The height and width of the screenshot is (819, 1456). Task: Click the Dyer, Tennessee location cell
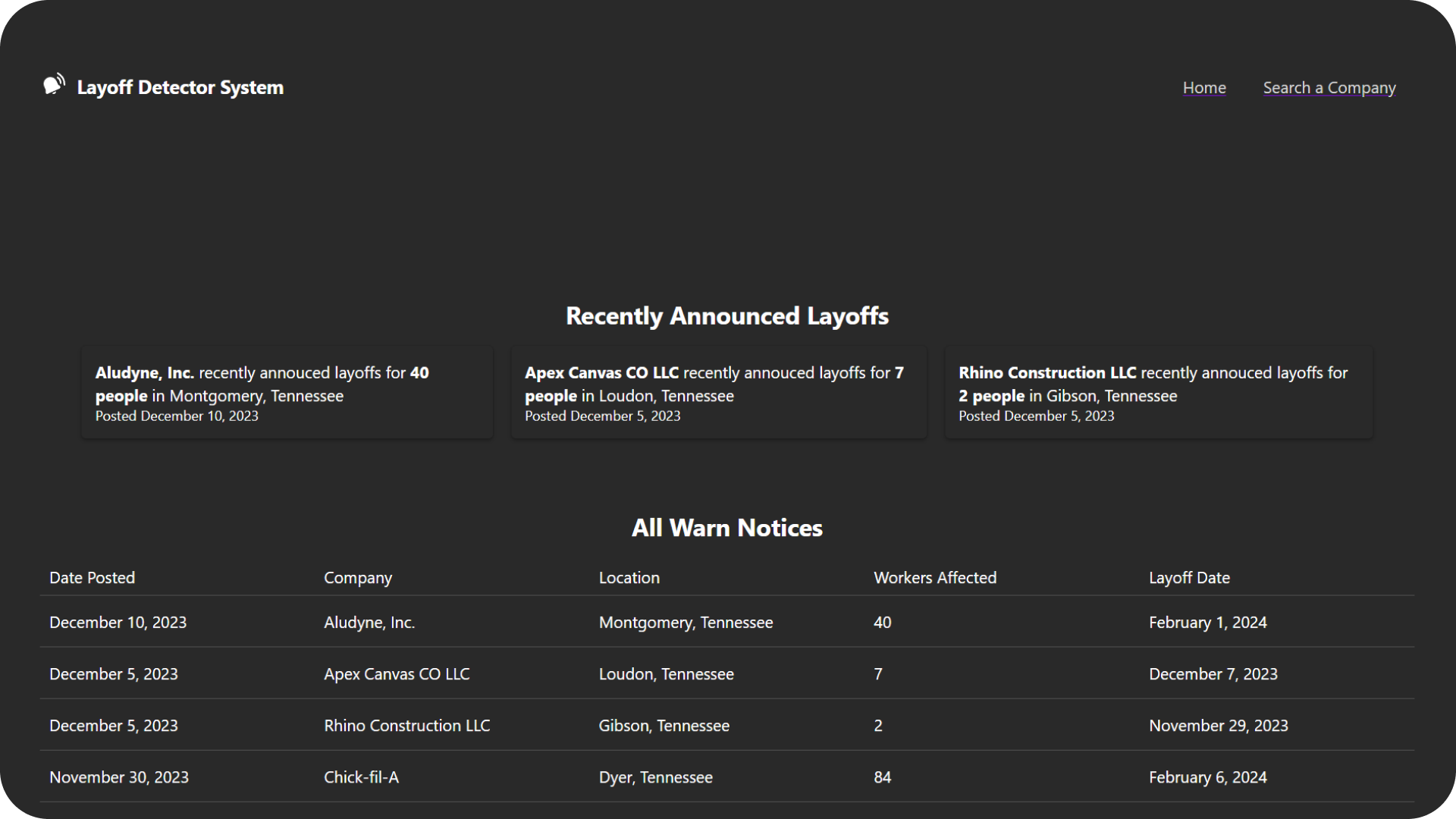[x=655, y=777]
